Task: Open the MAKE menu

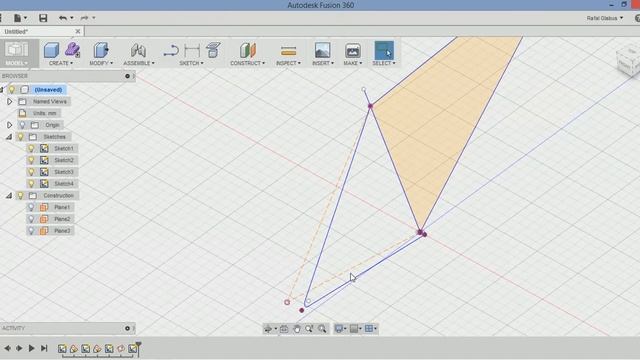Action: point(353,63)
